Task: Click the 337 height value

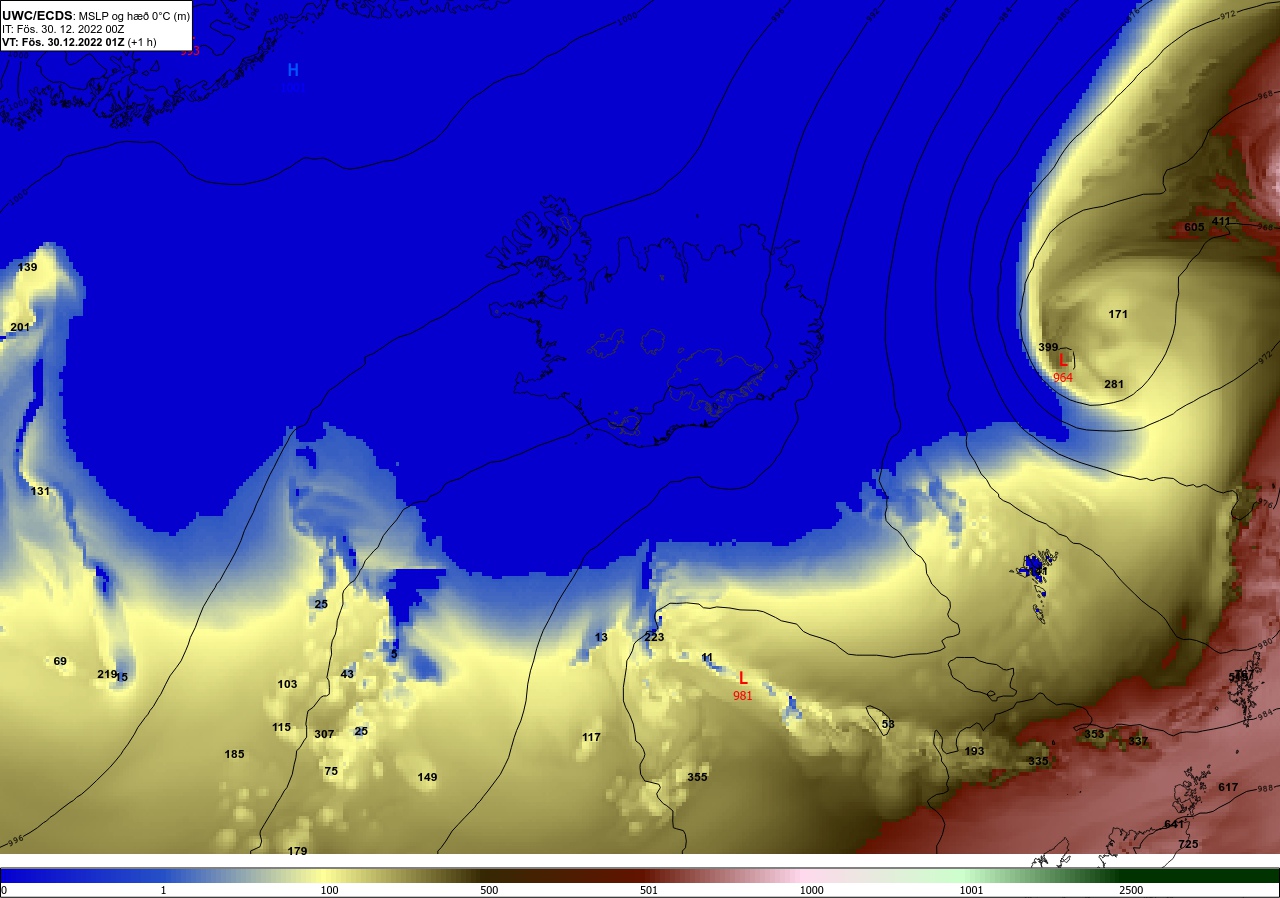Action: 1138,742
